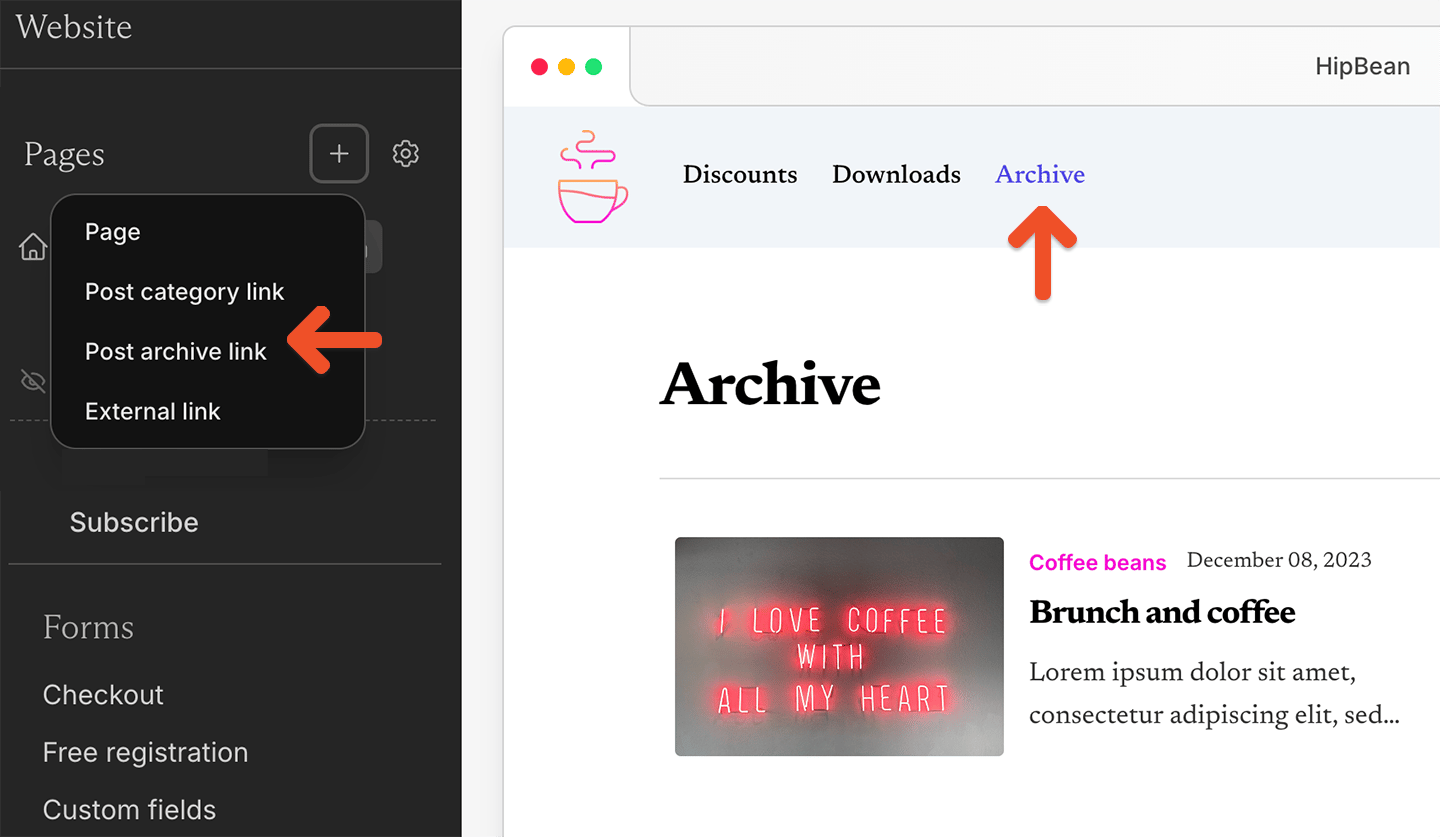Click the Pages section heading

(64, 154)
